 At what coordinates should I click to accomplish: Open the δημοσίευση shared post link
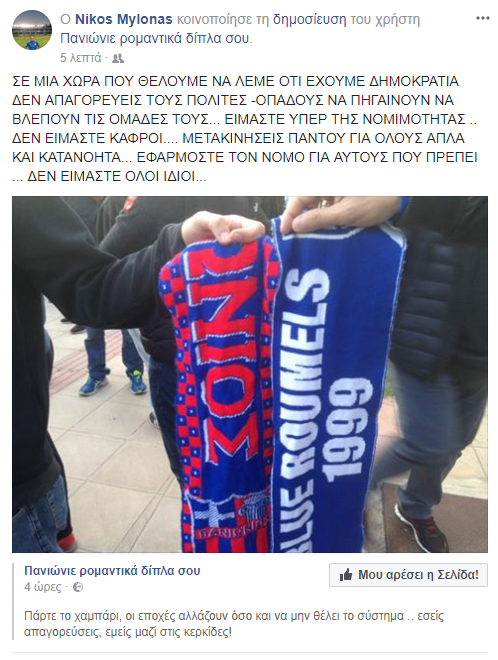309,19
